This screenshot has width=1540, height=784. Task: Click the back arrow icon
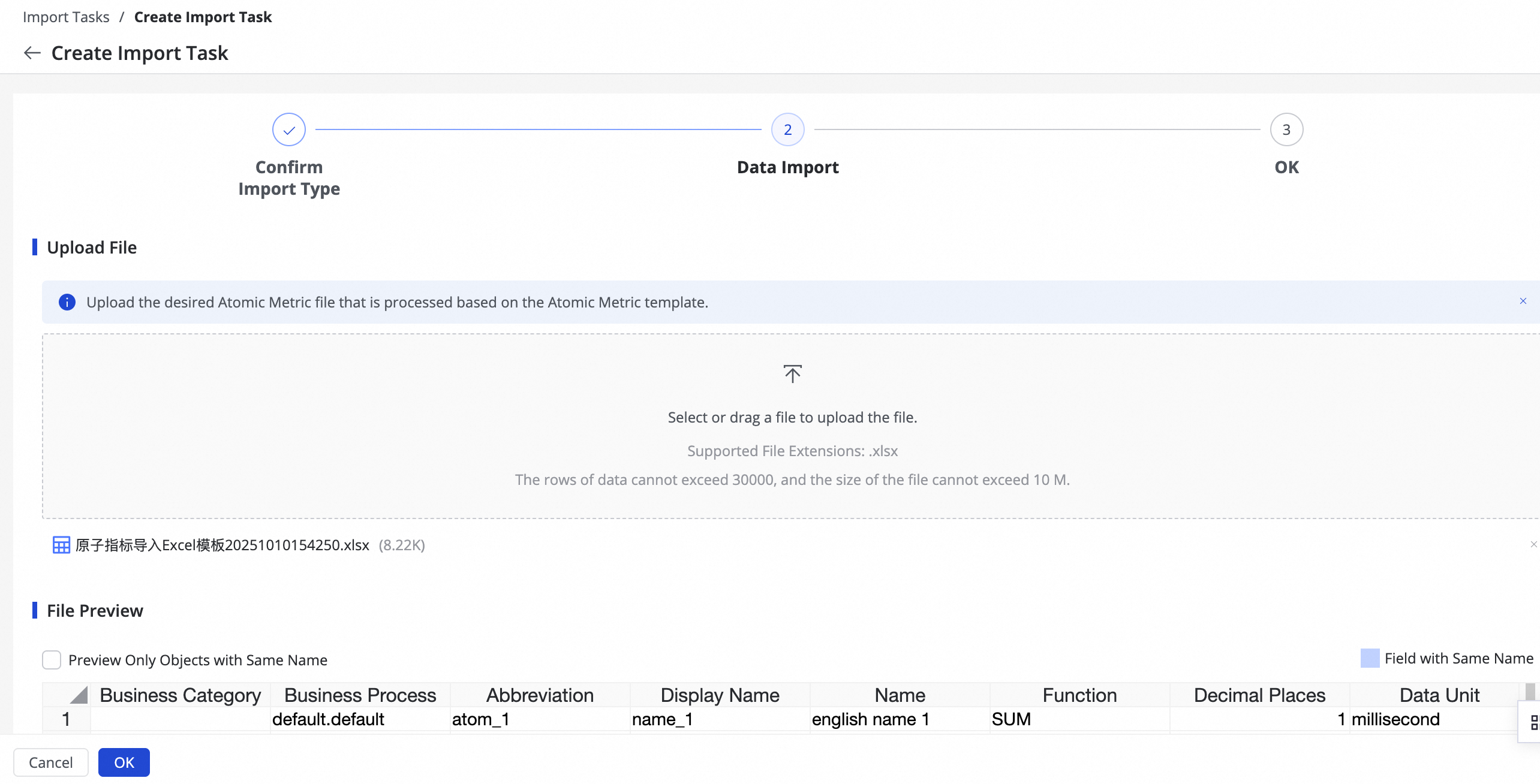tap(32, 53)
